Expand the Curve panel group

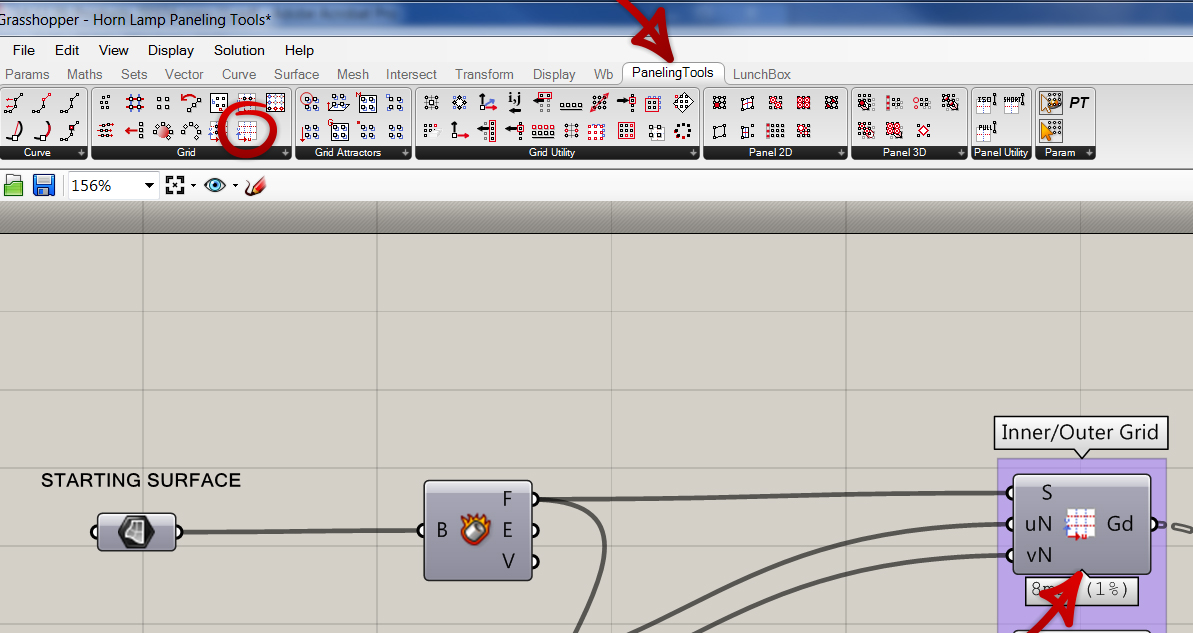(x=81, y=153)
